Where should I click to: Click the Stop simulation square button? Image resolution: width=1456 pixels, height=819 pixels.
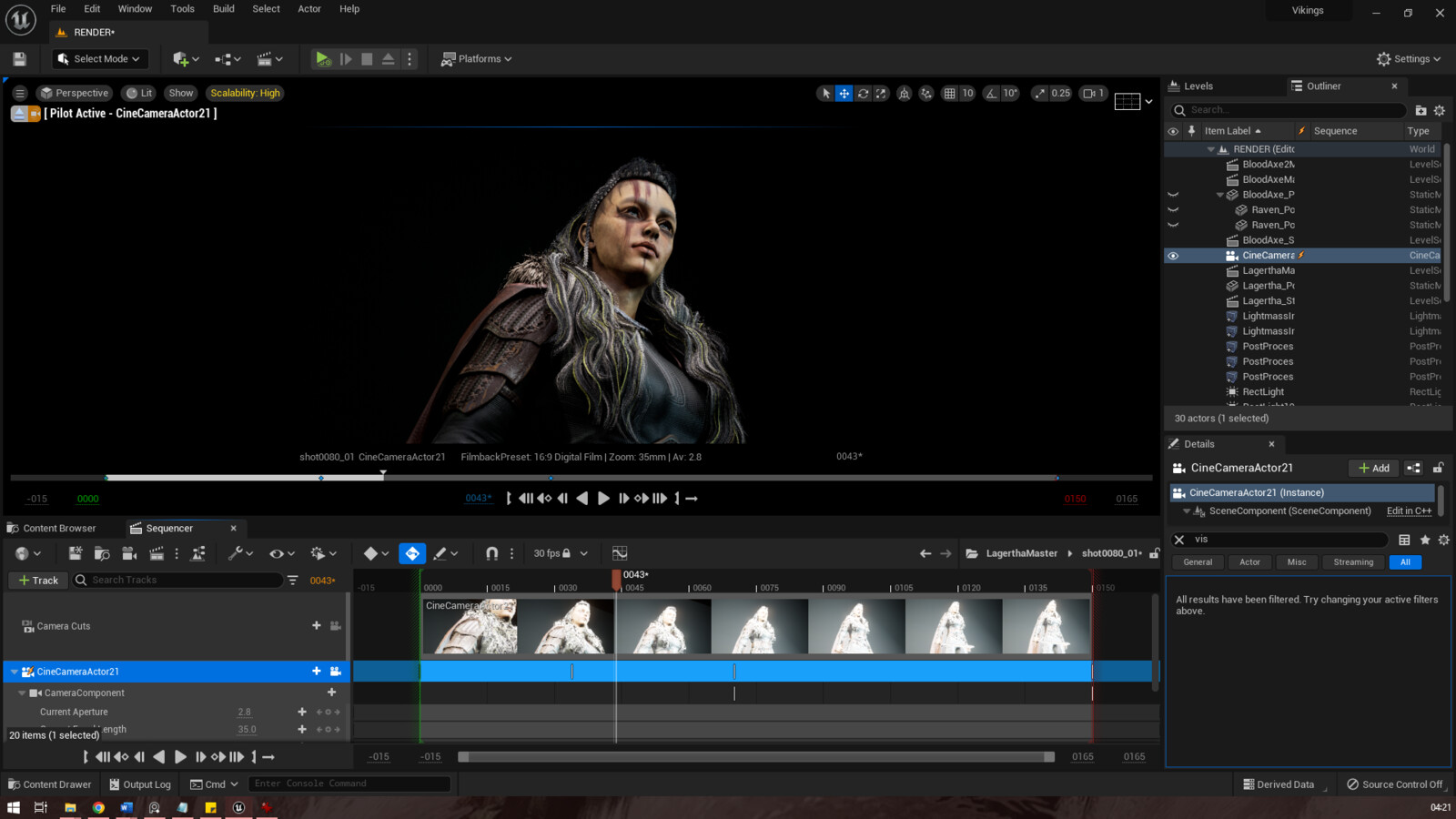tap(367, 59)
